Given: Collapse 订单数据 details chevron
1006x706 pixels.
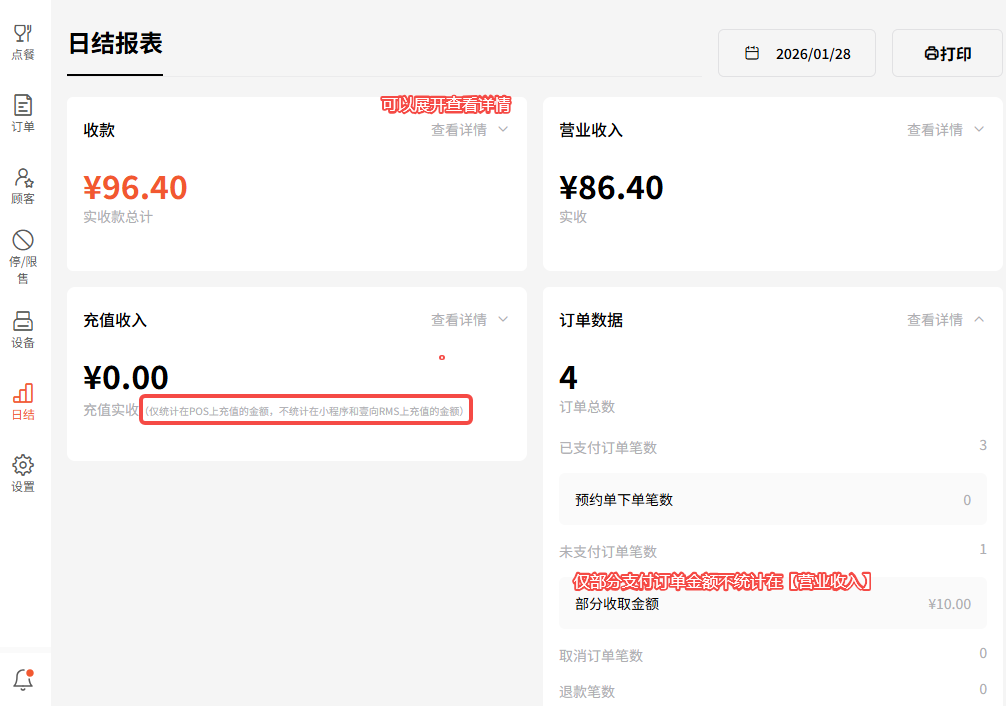Looking at the screenshot, I should click(979, 320).
